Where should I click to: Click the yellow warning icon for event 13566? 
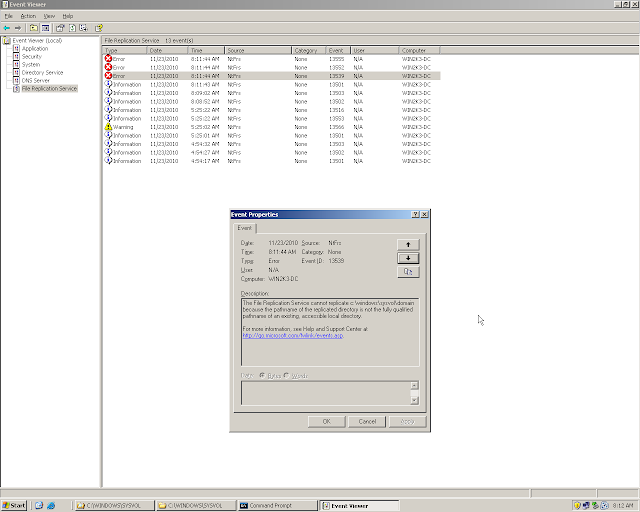pyautogui.click(x=109, y=127)
